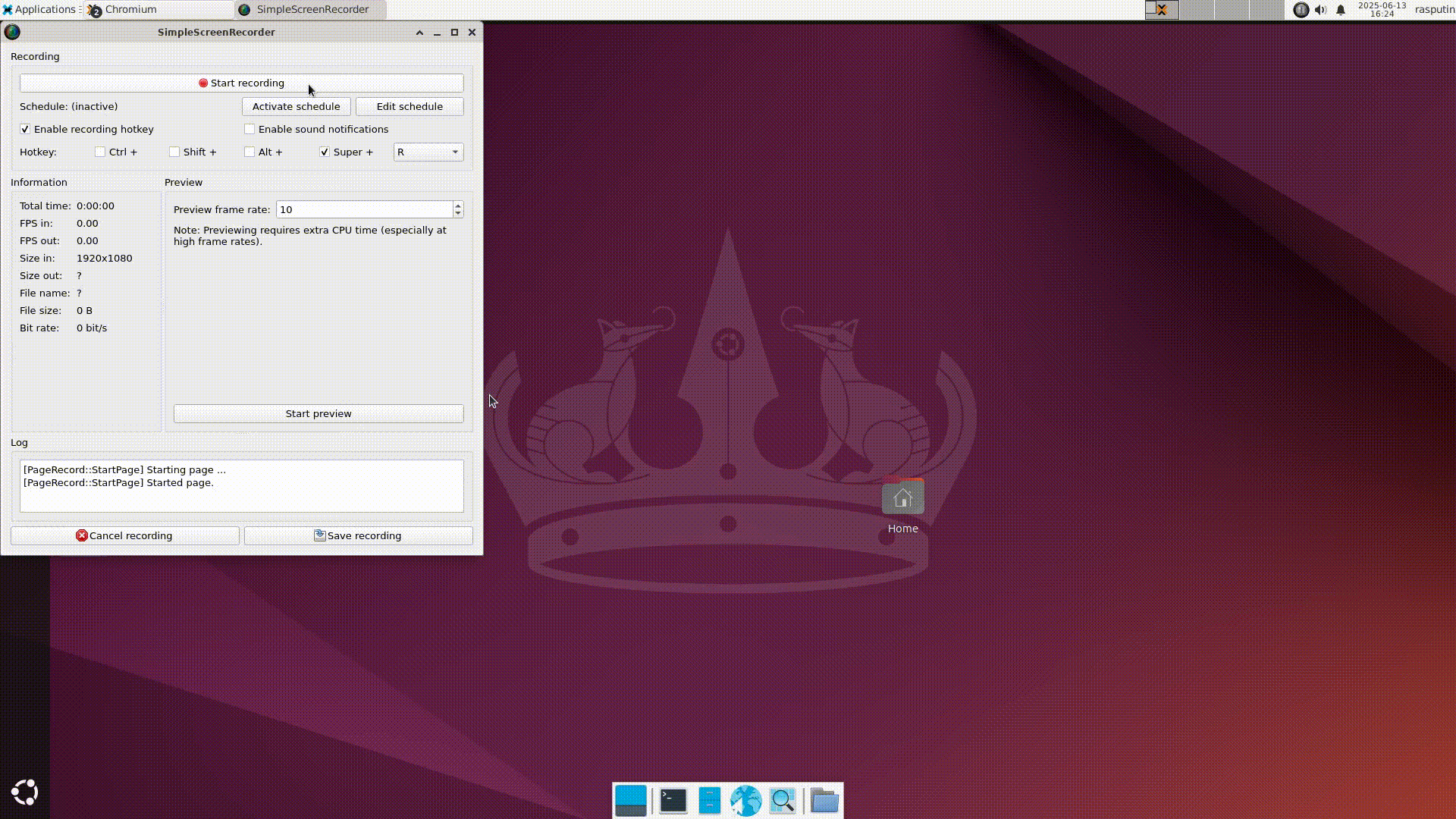Screen dimensions: 1456x819
Task: Open the application finder magnifier icon
Action: (x=782, y=801)
